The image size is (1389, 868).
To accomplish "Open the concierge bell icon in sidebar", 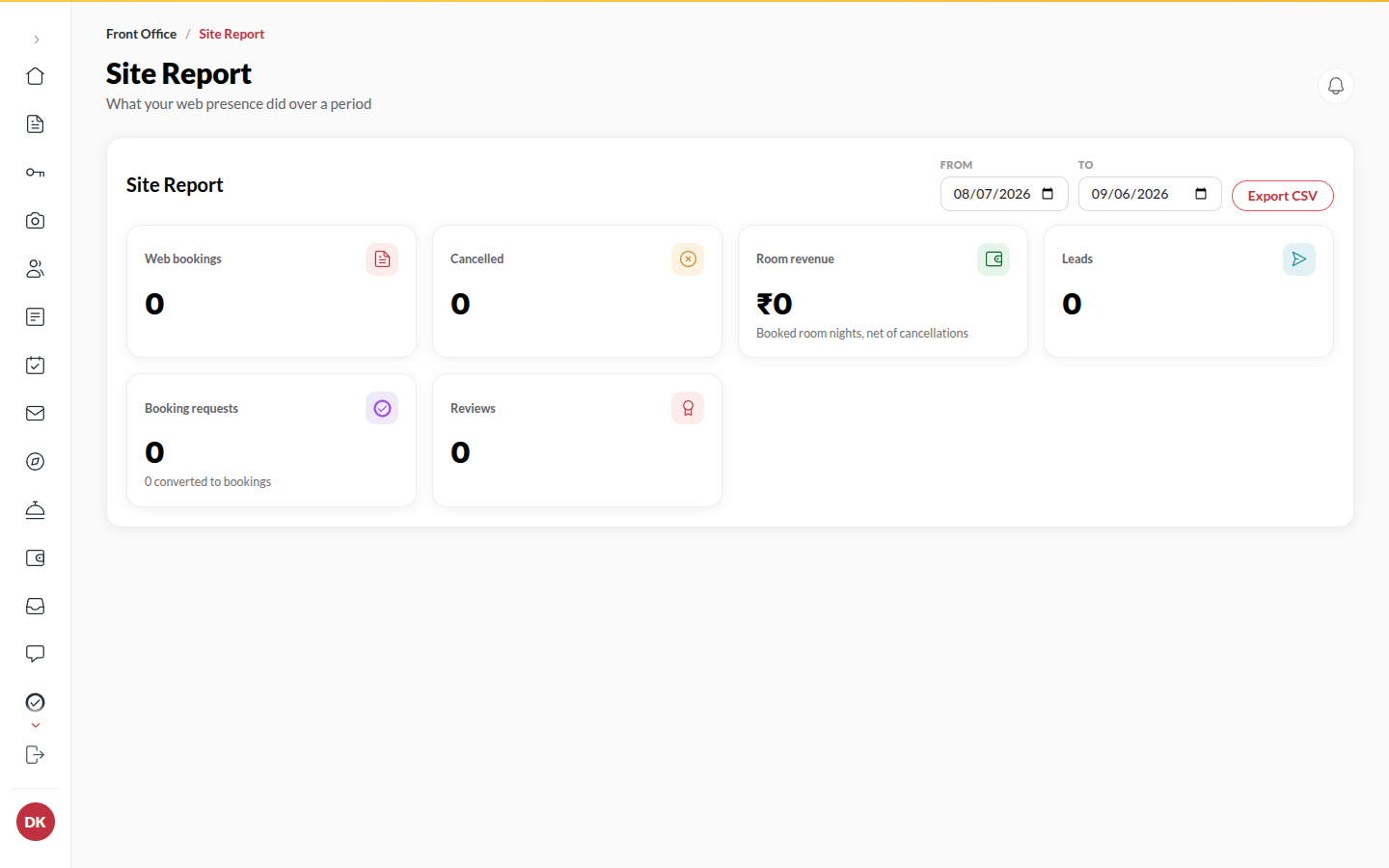I will (x=36, y=510).
